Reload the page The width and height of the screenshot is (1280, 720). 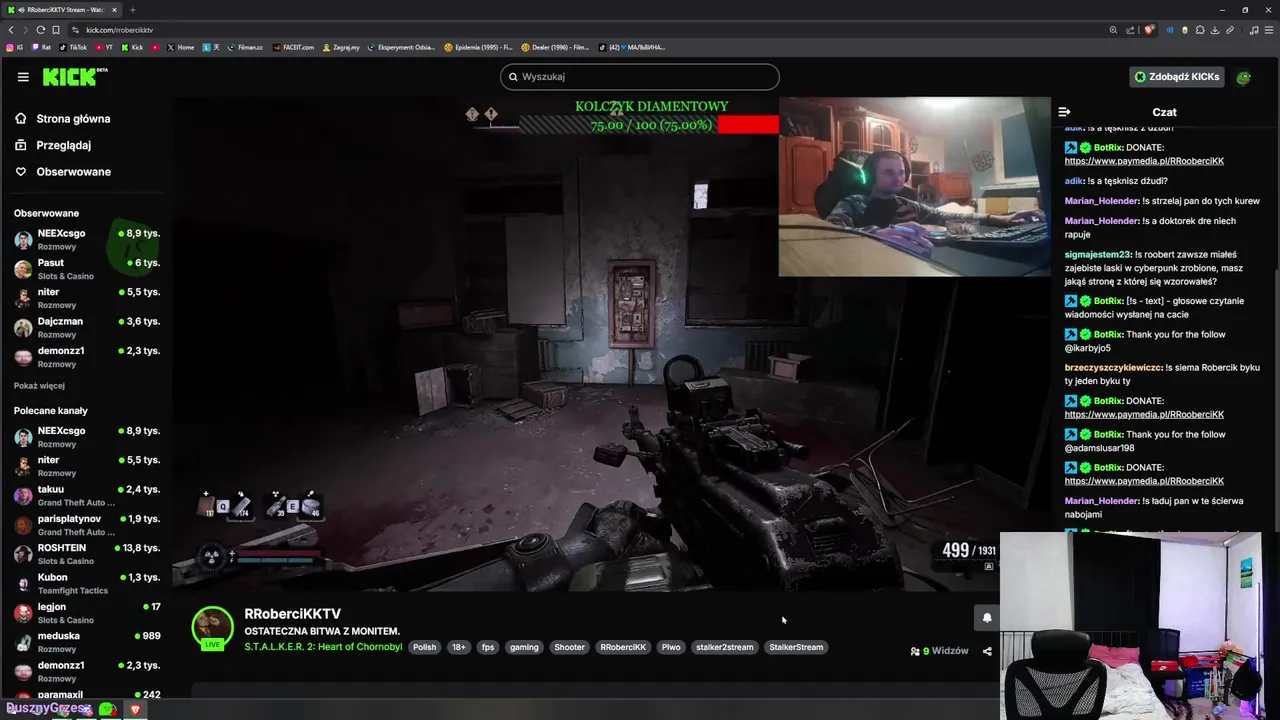(40, 30)
